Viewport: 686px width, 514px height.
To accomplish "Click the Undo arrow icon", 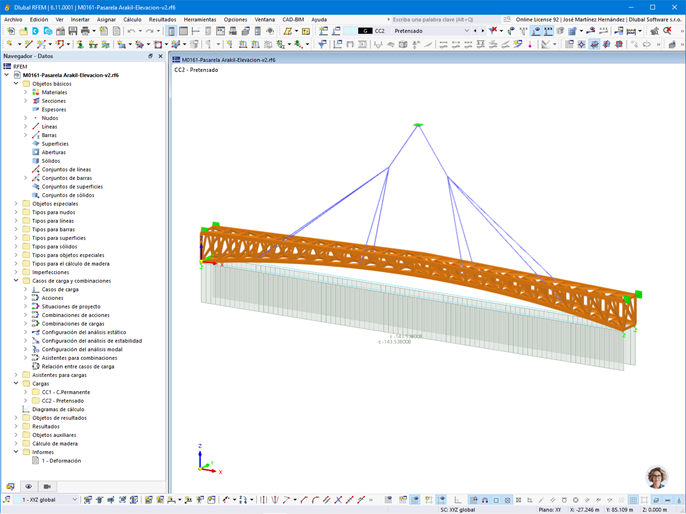I will click(131, 31).
